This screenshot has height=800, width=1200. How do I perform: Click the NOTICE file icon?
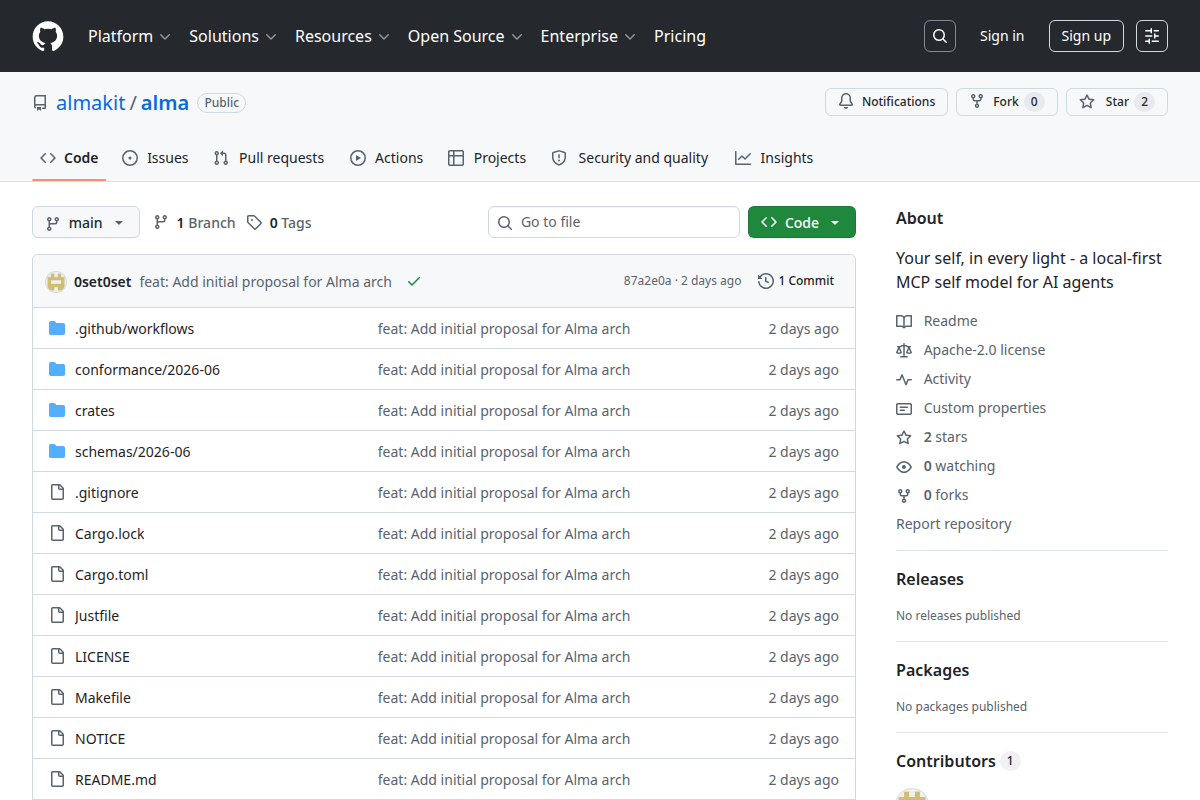click(57, 739)
